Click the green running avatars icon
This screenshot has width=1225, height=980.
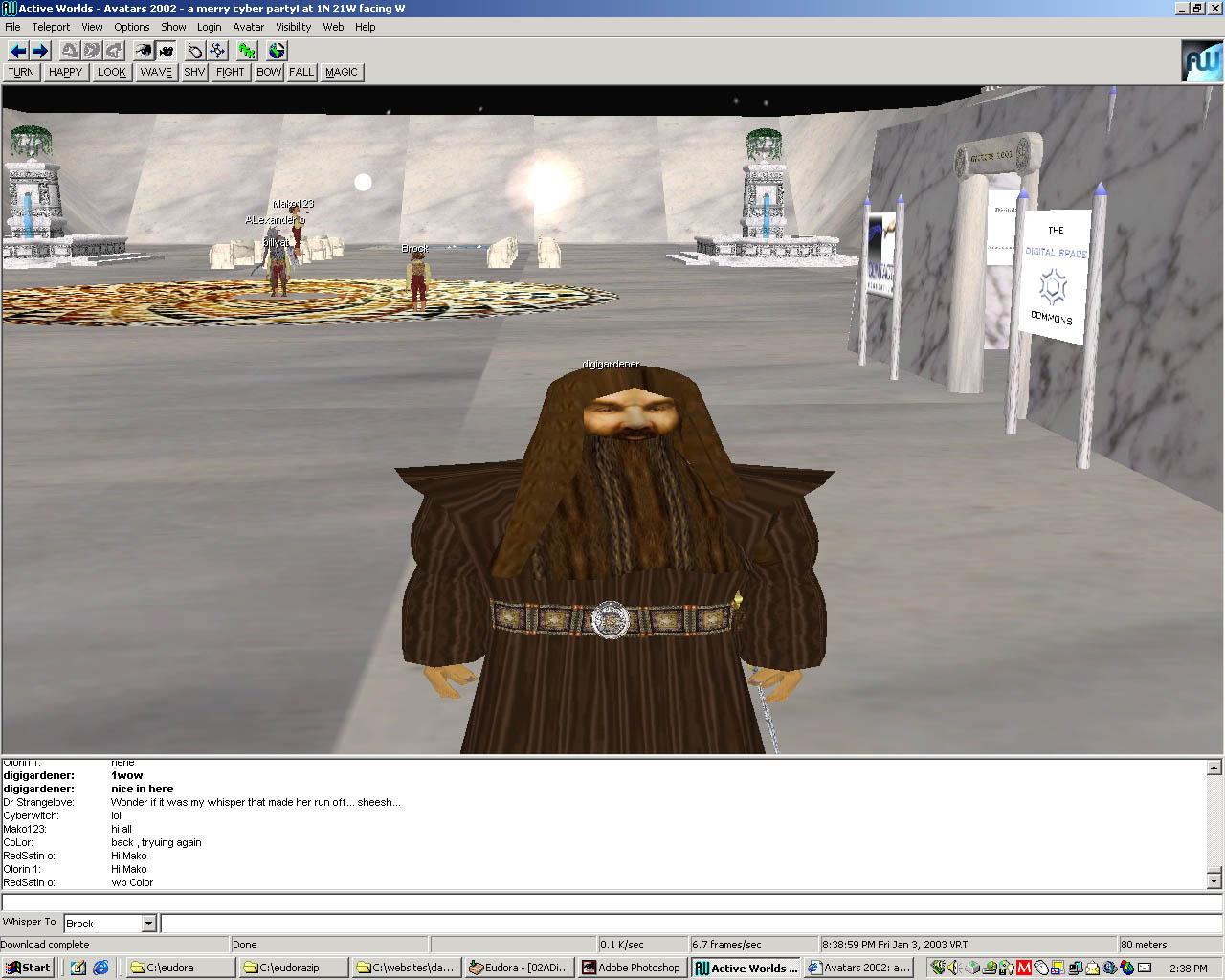pos(247,51)
